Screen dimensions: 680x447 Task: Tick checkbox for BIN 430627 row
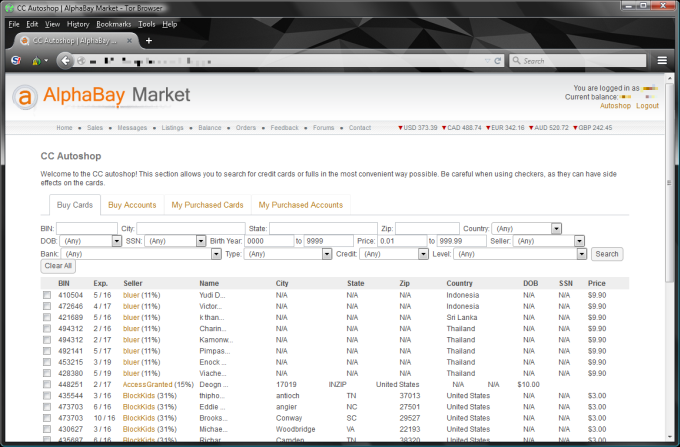(47, 429)
